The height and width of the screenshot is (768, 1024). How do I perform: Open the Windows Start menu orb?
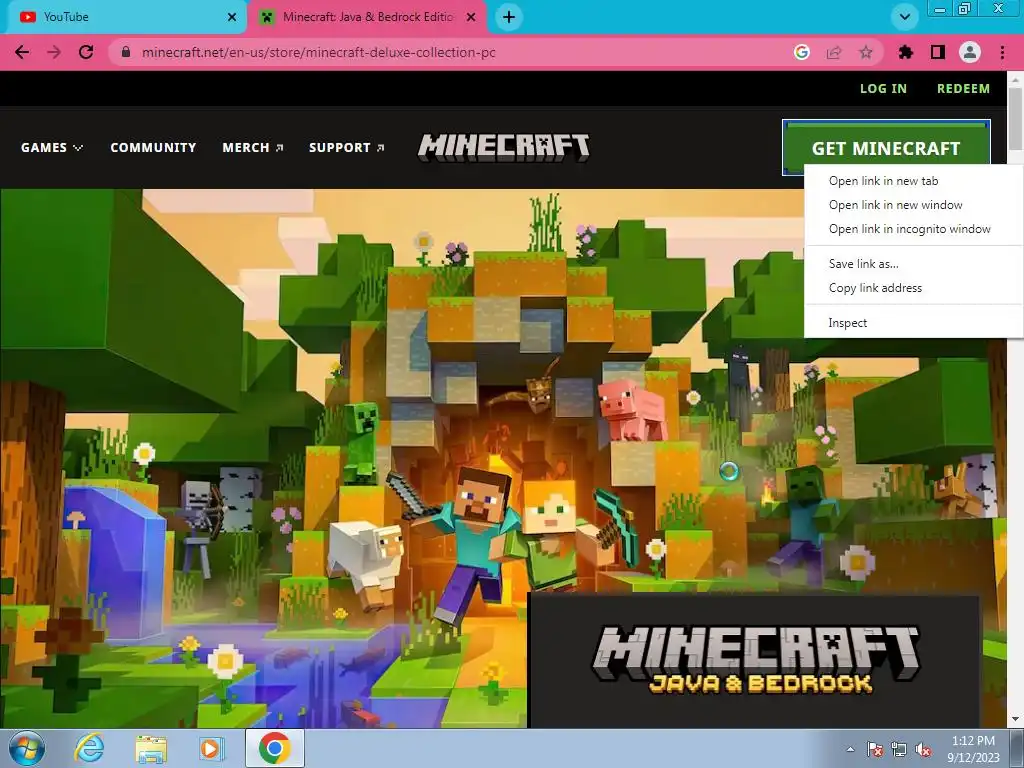(27, 748)
